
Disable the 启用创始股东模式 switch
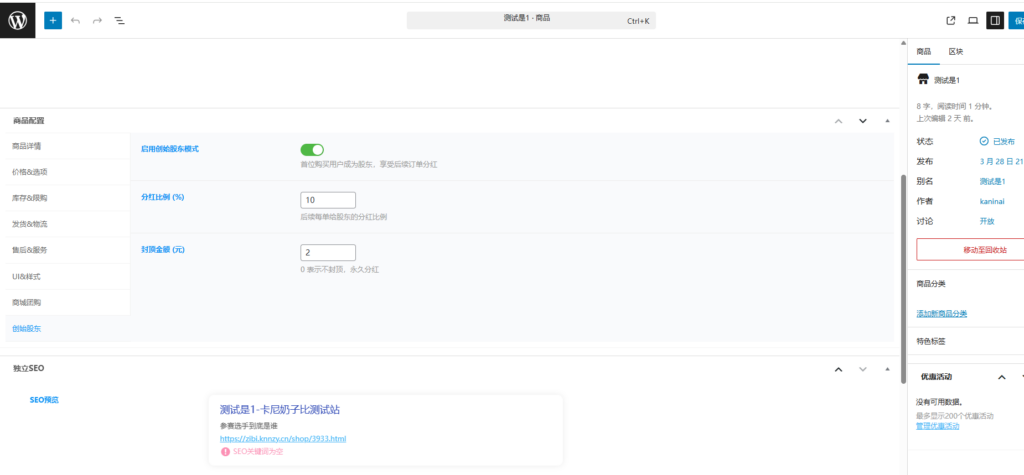[312, 149]
